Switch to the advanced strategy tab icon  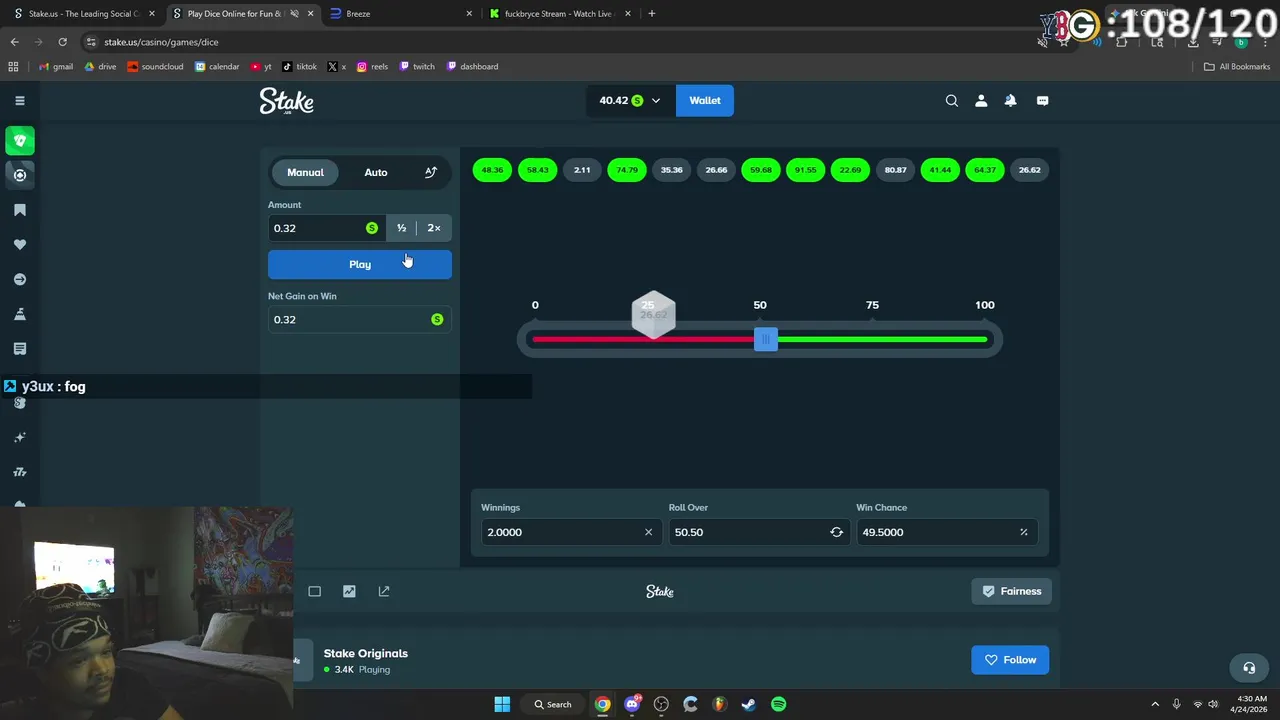coord(431,172)
